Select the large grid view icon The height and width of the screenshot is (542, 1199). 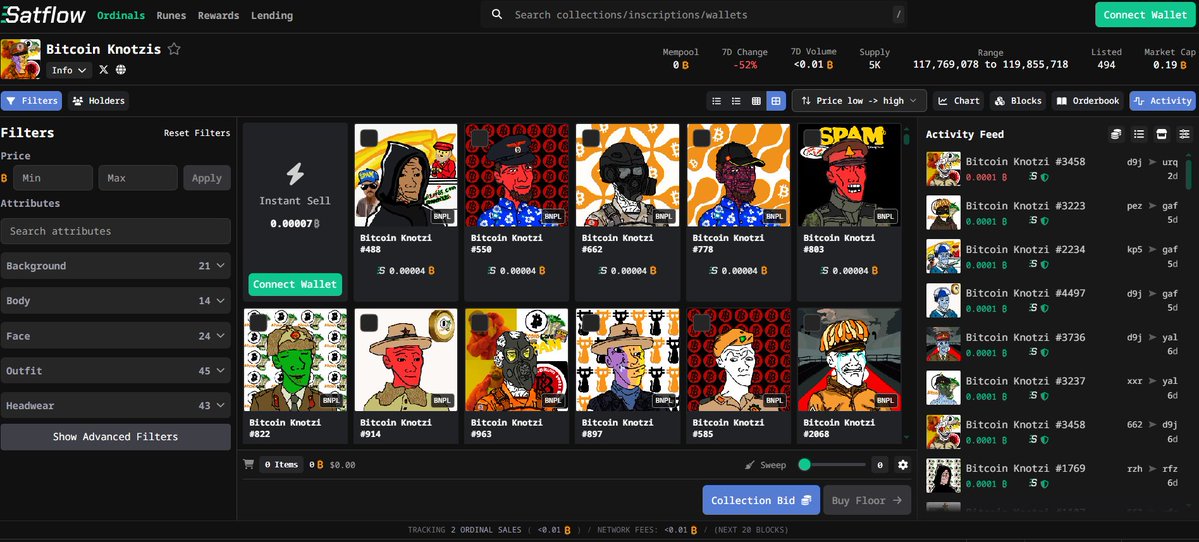(x=775, y=101)
